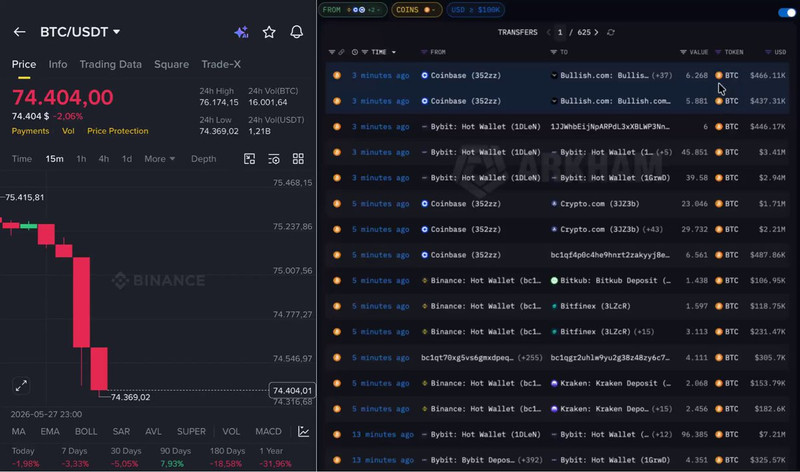Open the Square tab
The width and height of the screenshot is (800, 472).
pos(171,64)
